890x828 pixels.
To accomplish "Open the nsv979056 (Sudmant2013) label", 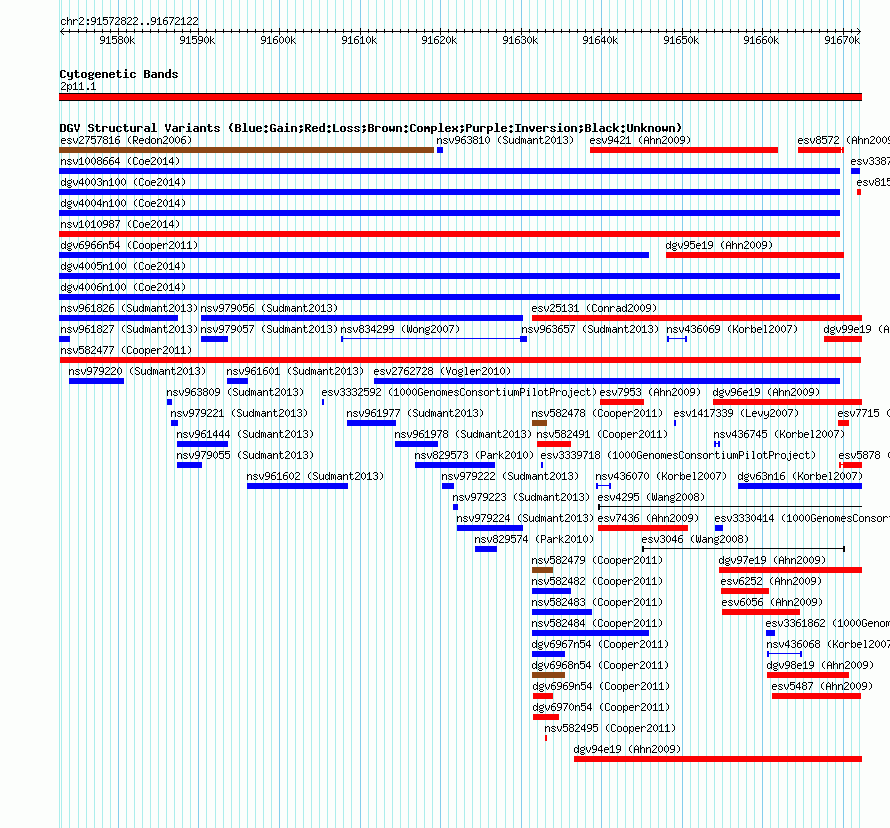I will (269, 308).
